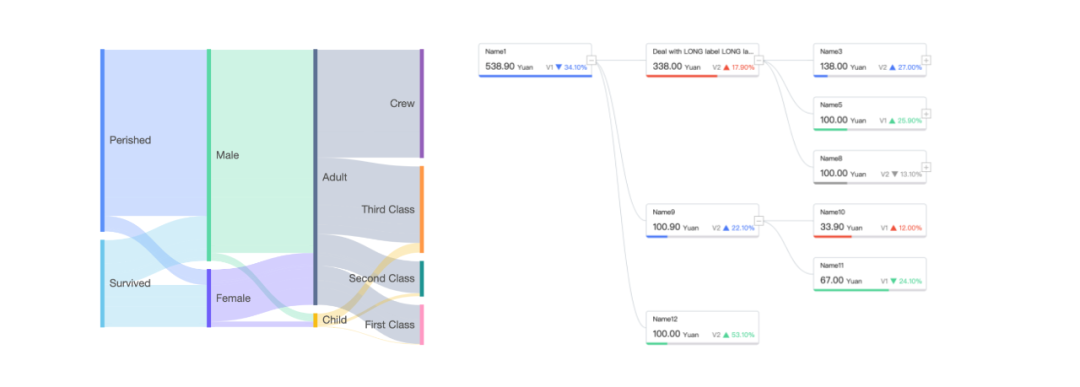Image resolution: width=1080 pixels, height=387 pixels.
Task: Expand the Name5 node
Action: pyautogui.click(x=926, y=114)
